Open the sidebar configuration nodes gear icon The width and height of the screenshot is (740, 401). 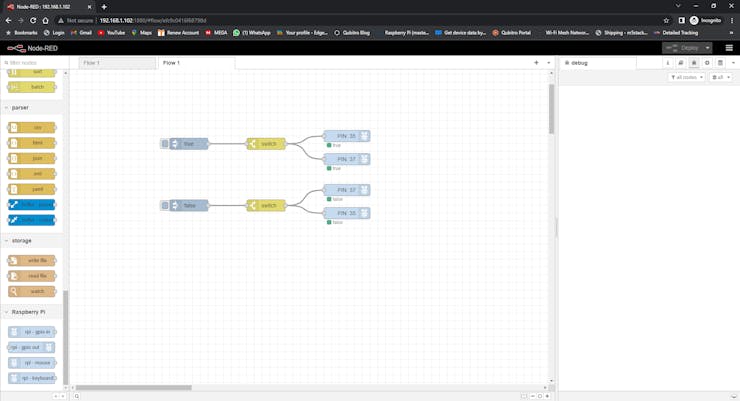(x=706, y=62)
